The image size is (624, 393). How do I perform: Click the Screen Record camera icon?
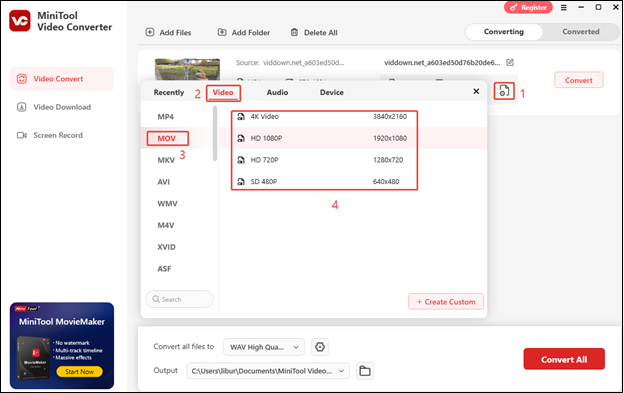tap(21, 135)
